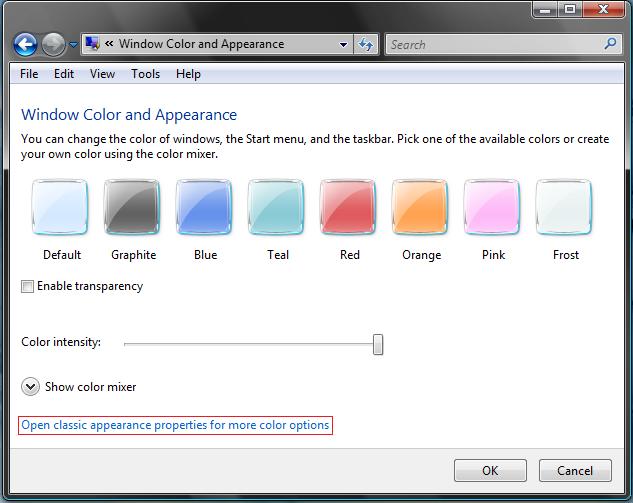Open the address bar dropdown arrow
The width and height of the screenshot is (633, 503).
[343, 44]
